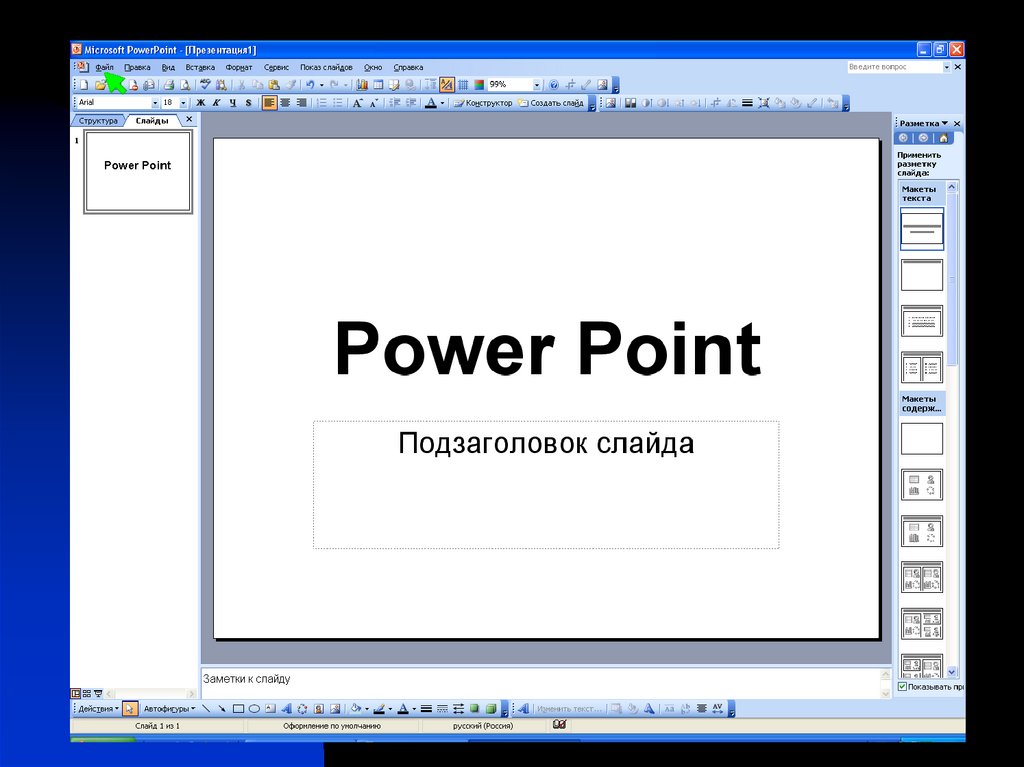Viewport: 1024px width, 767px height.
Task: Open Print Preview icon
Action: 185,85
